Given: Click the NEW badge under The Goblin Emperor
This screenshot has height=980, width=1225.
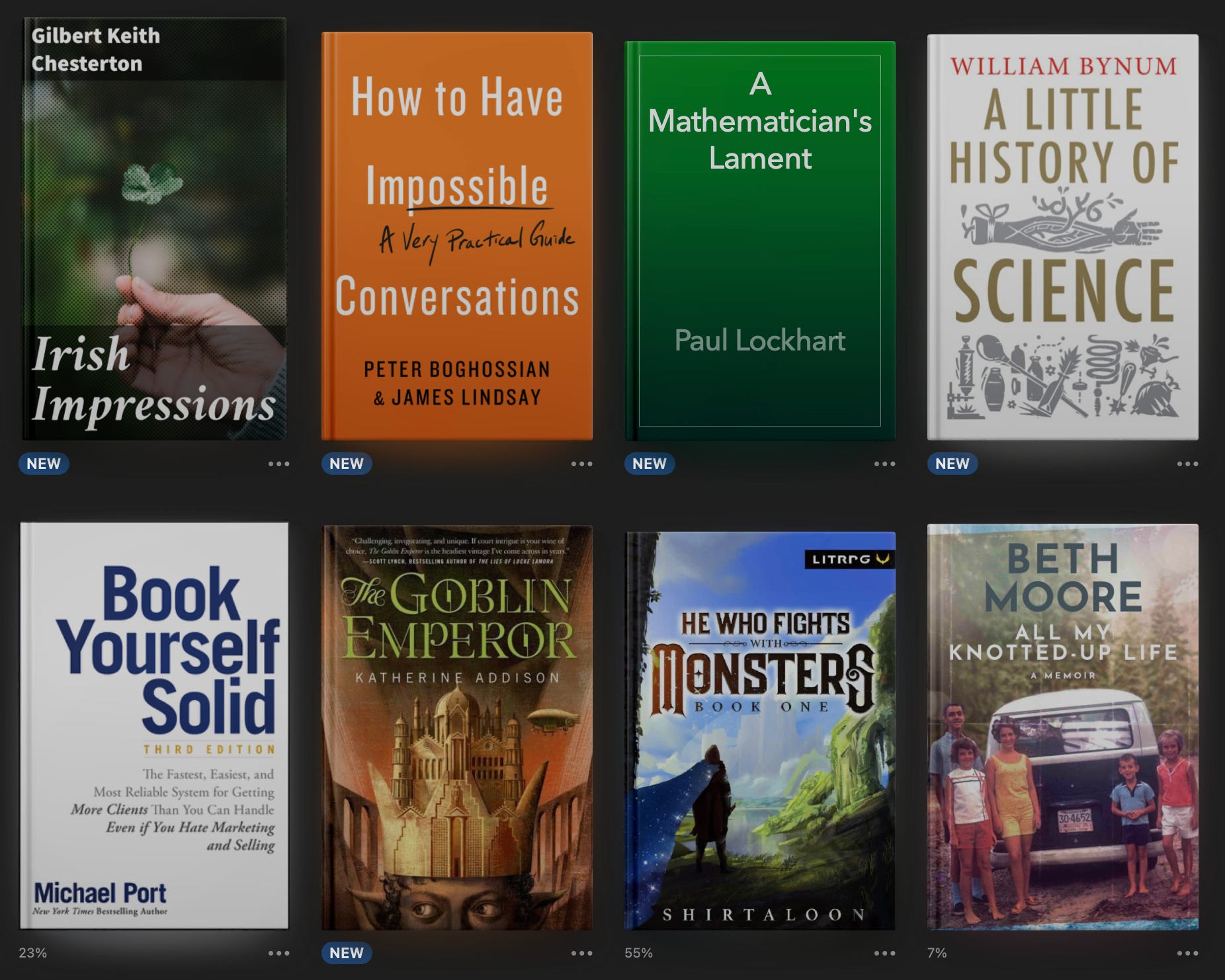Looking at the screenshot, I should click(347, 953).
